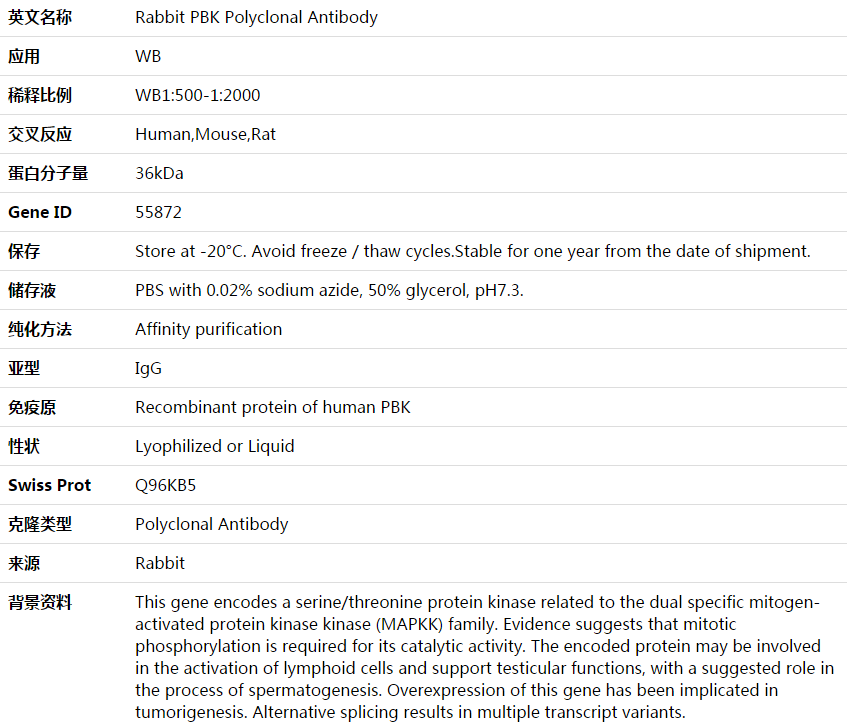Select the Polyclonal Antibody clone type value
The width and height of the screenshot is (848, 724).
[211, 524]
